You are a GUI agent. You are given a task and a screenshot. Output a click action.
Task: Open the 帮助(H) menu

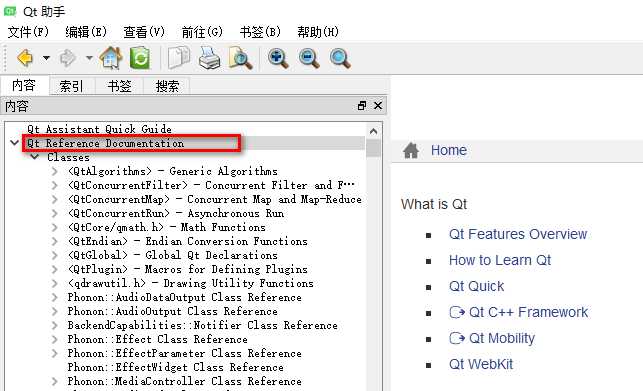318,32
